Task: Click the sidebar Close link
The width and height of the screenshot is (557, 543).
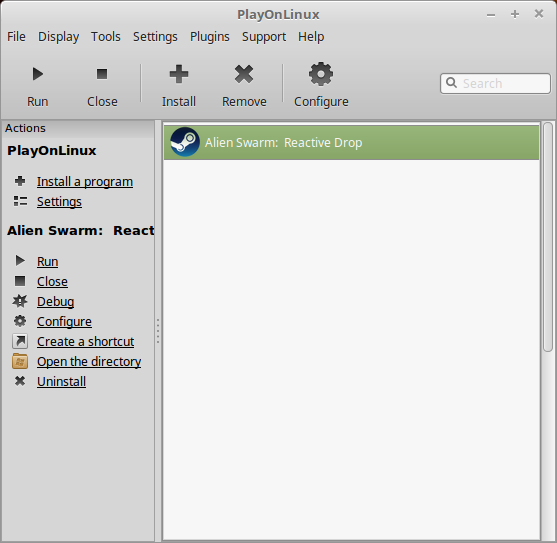Action: pos(52,281)
